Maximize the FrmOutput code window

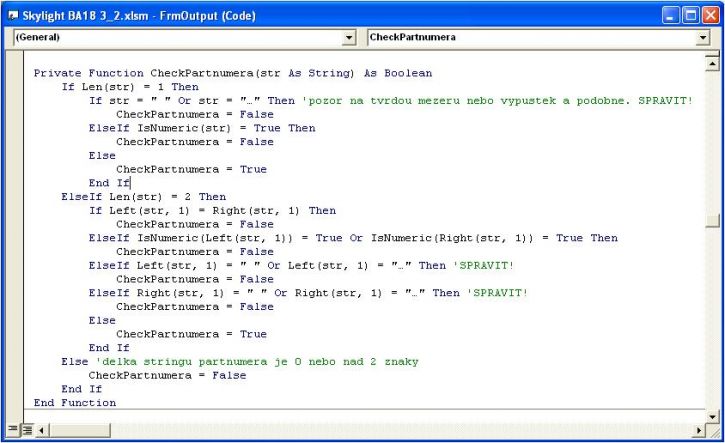pos(691,16)
